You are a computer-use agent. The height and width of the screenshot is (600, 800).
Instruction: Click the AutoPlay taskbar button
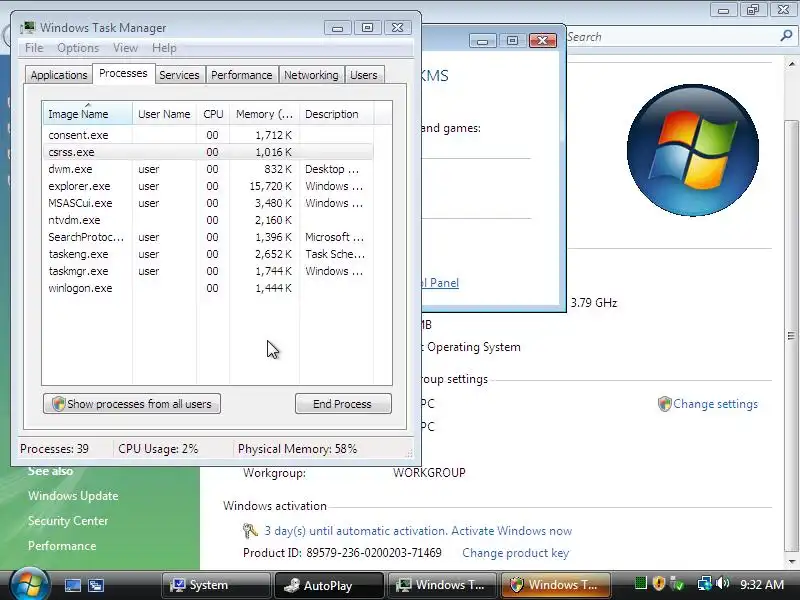[329, 585]
